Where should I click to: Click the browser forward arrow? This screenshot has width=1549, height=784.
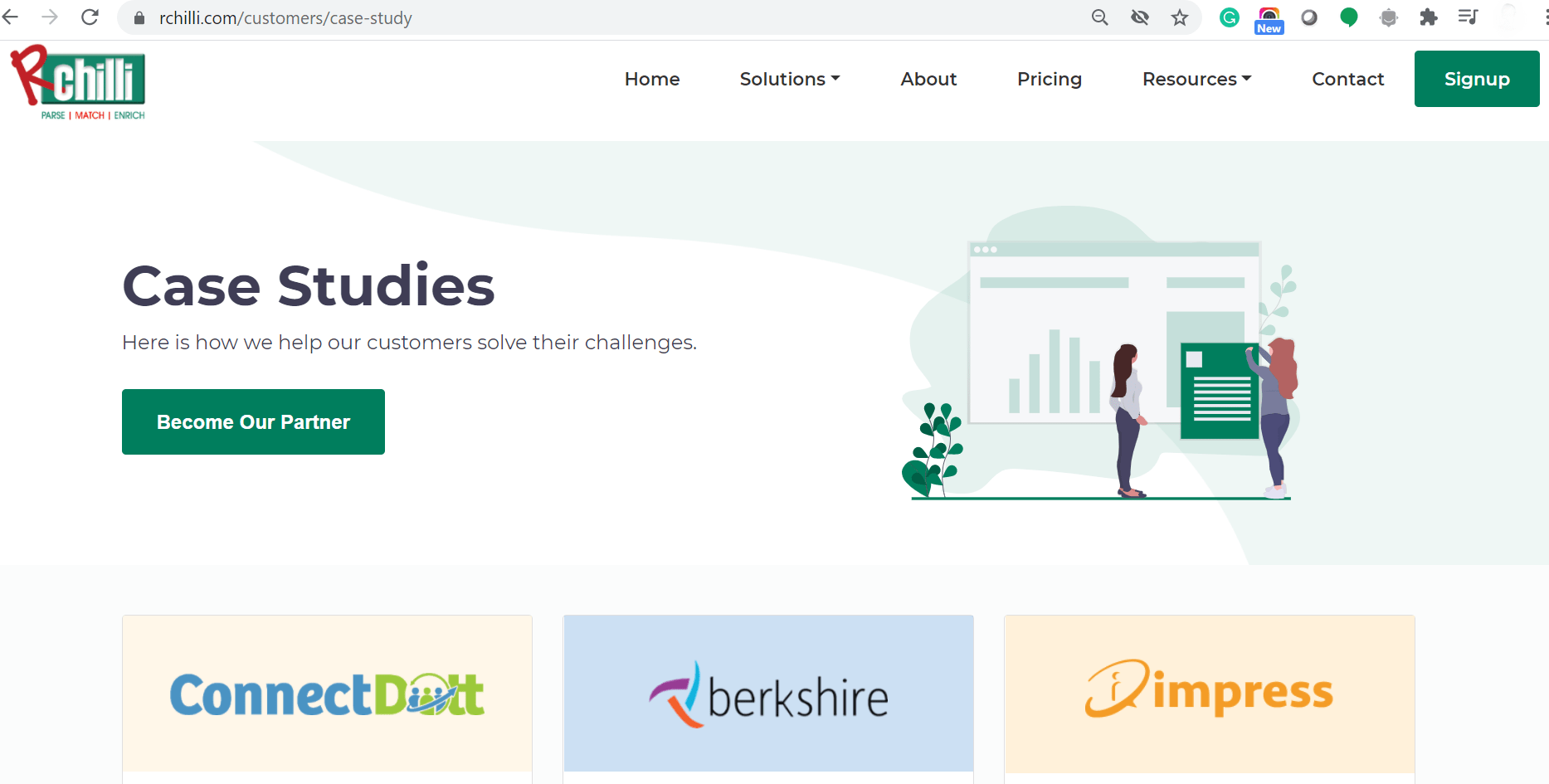[50, 17]
